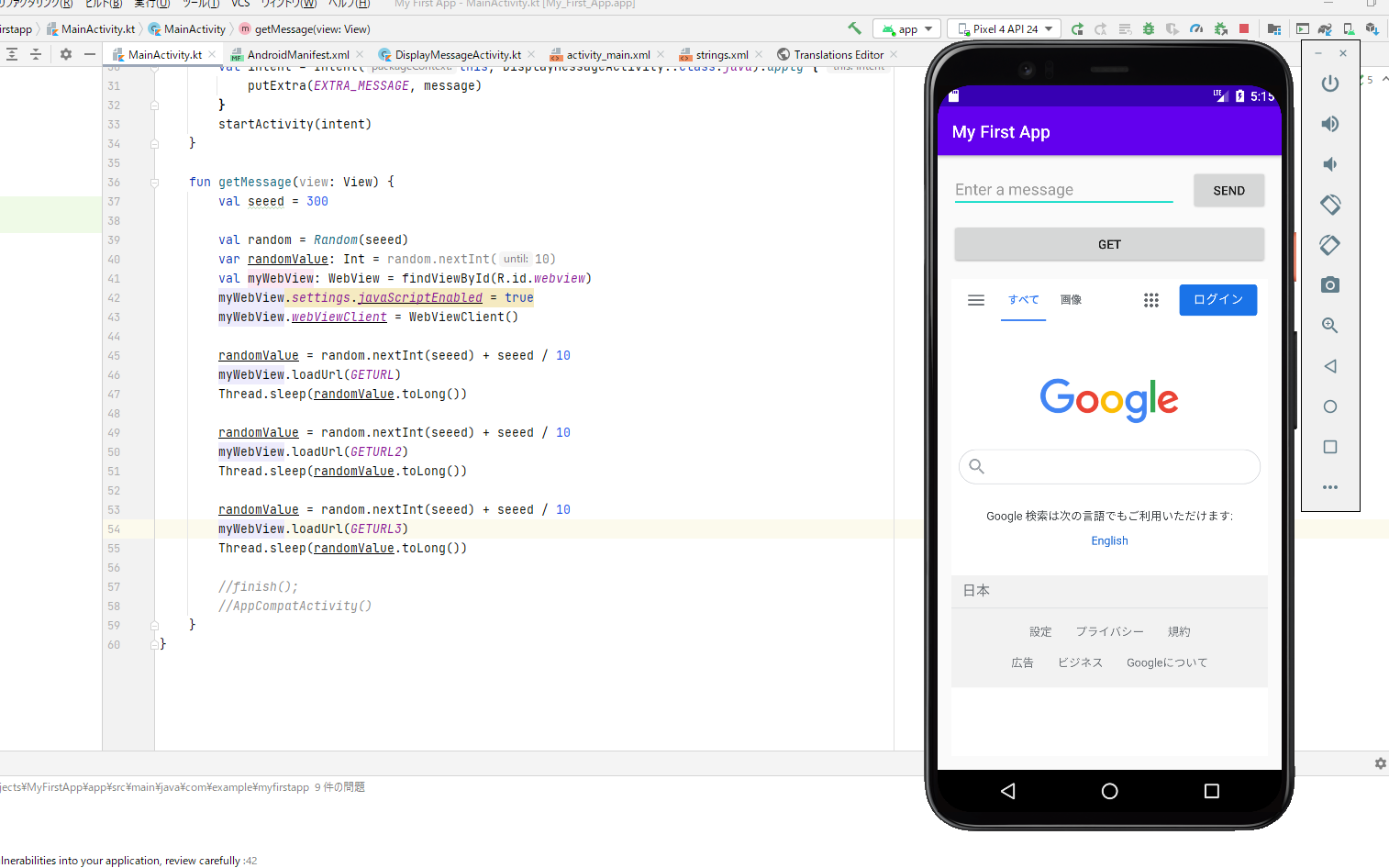The height and width of the screenshot is (868, 1389).
Task: Select the 画像 tab on Google
Action: 1071,299
